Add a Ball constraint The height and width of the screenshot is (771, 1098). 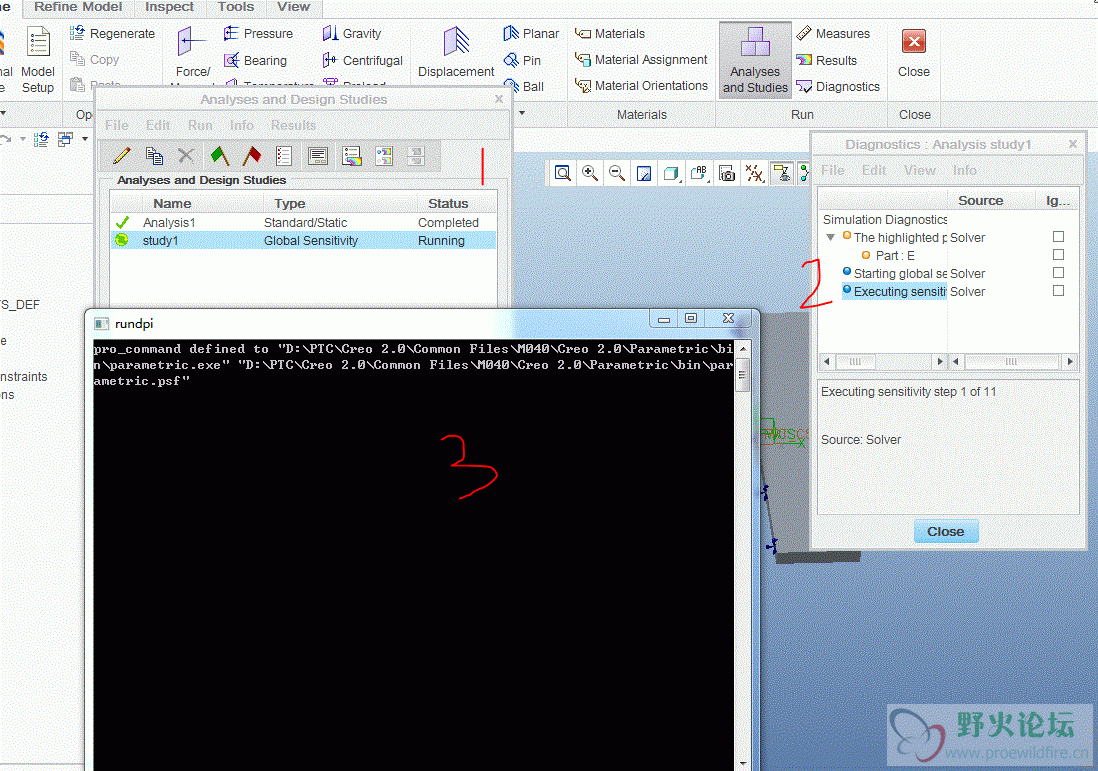pos(523,86)
